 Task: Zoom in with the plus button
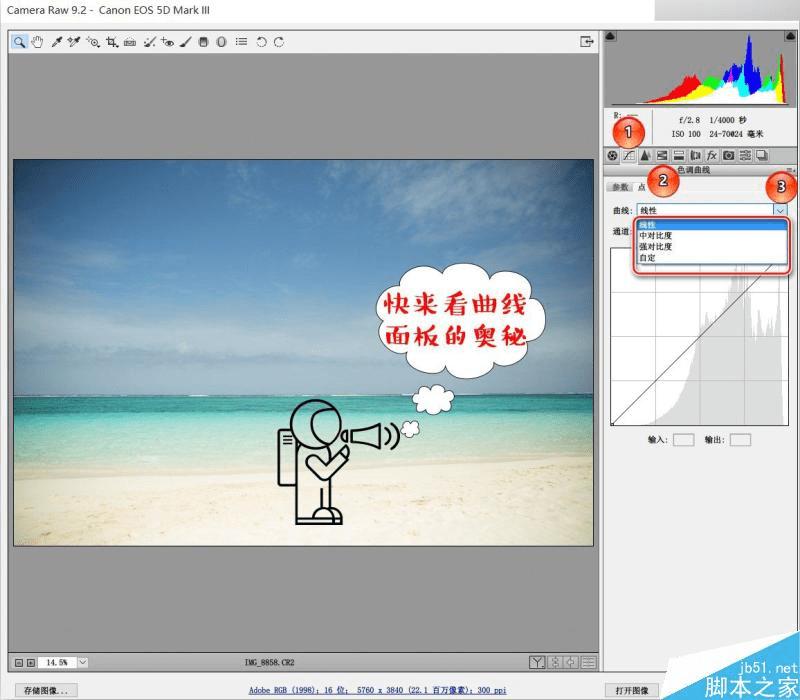click(x=31, y=663)
